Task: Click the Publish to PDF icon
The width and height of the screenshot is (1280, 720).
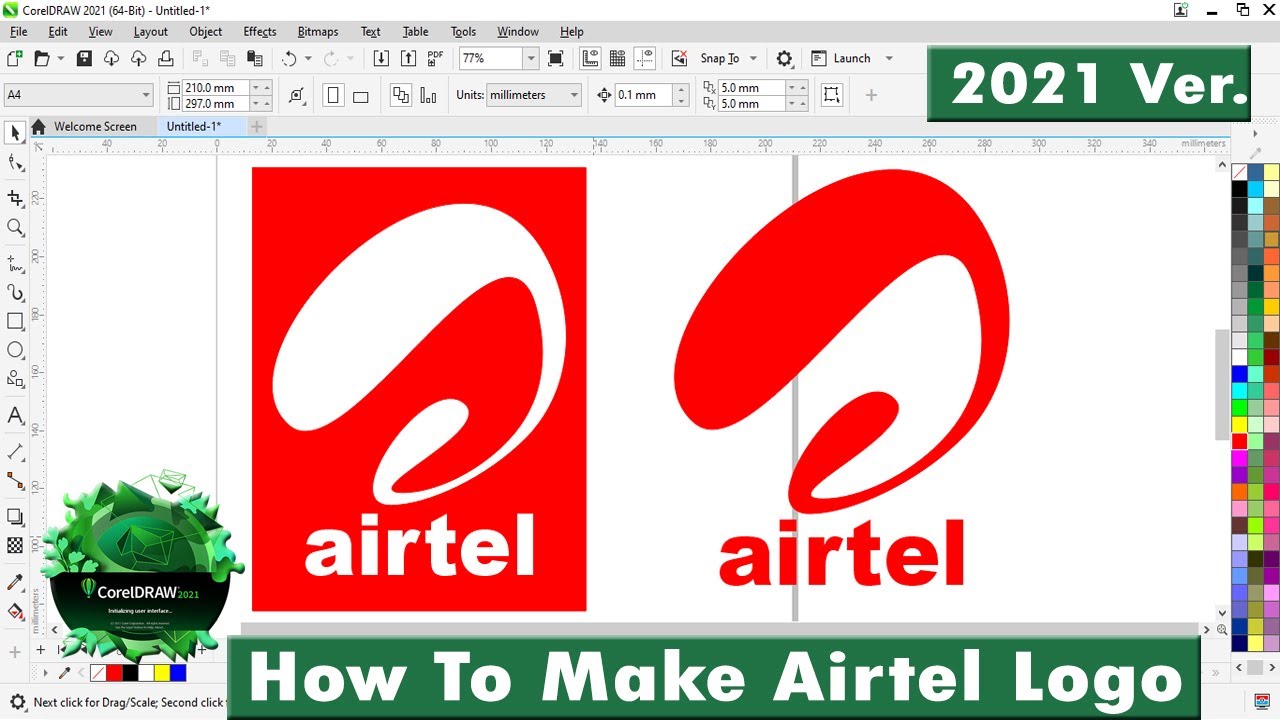Action: coord(435,58)
